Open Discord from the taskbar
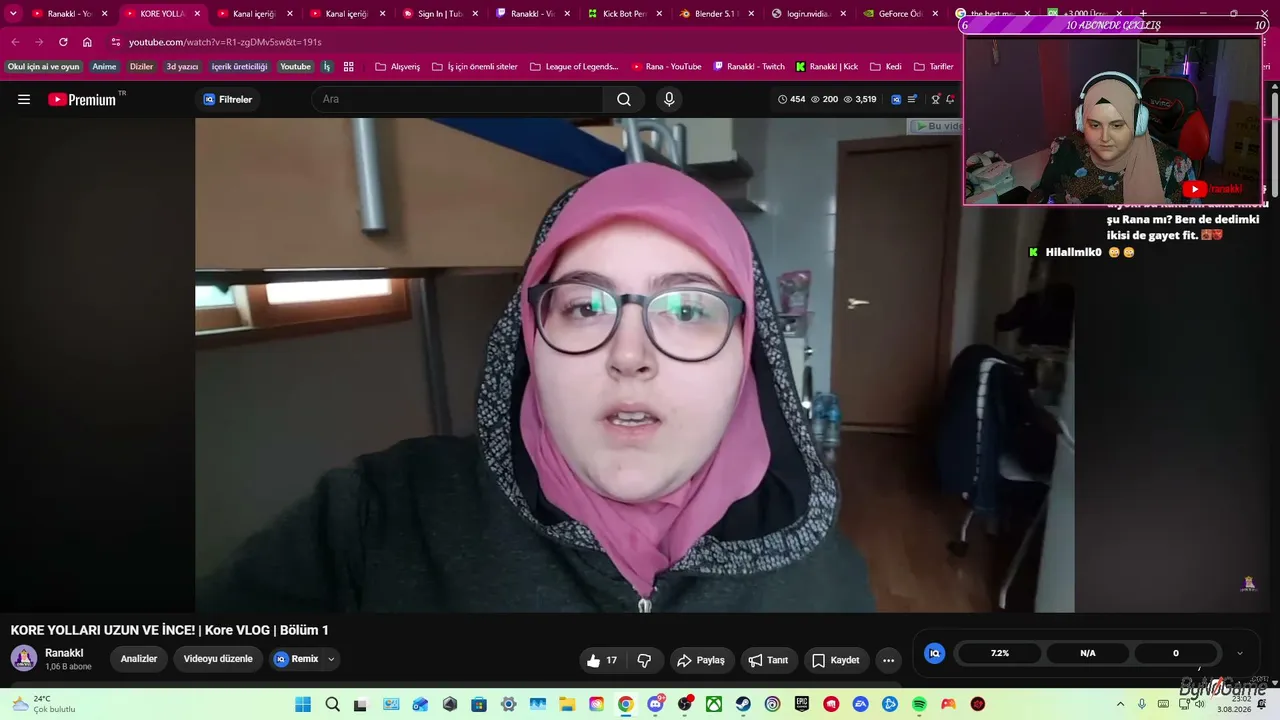 655,704
